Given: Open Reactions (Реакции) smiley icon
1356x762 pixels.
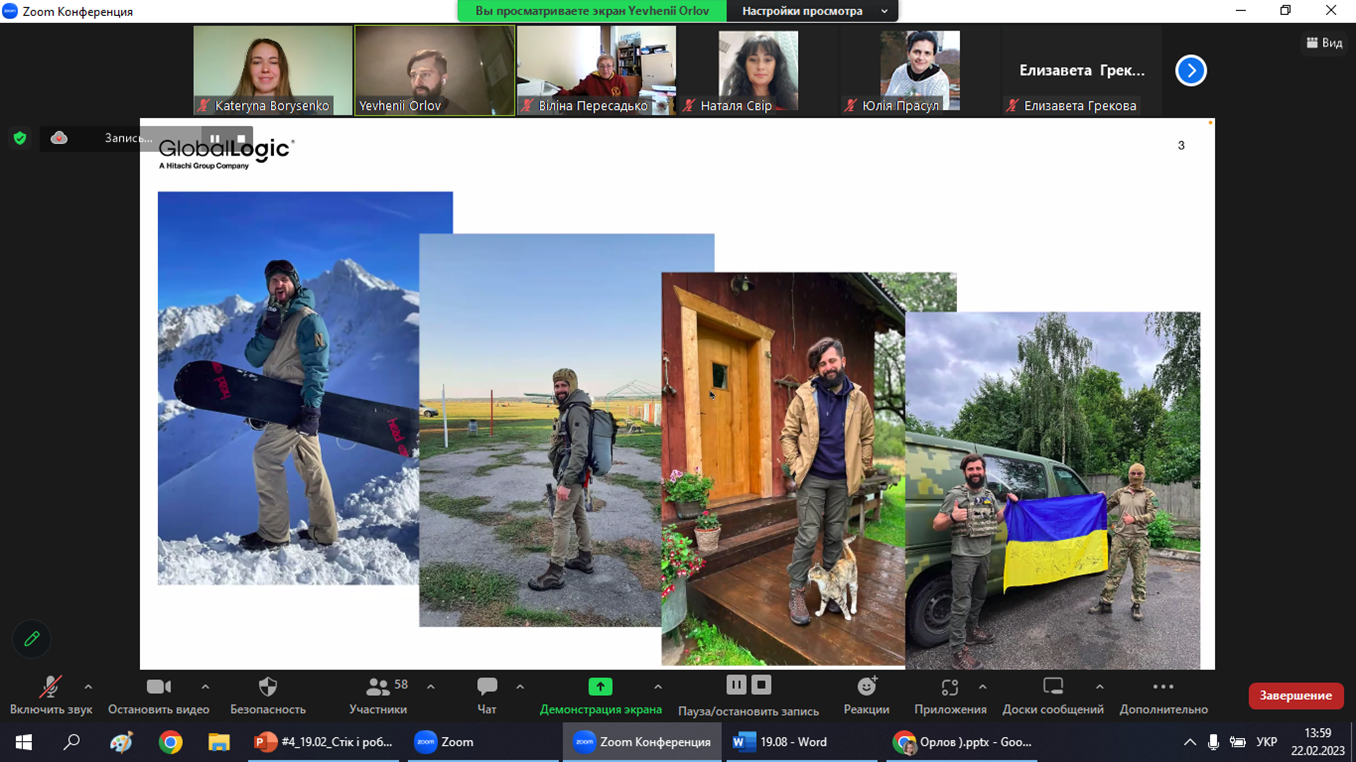Looking at the screenshot, I should pyautogui.click(x=866, y=687).
